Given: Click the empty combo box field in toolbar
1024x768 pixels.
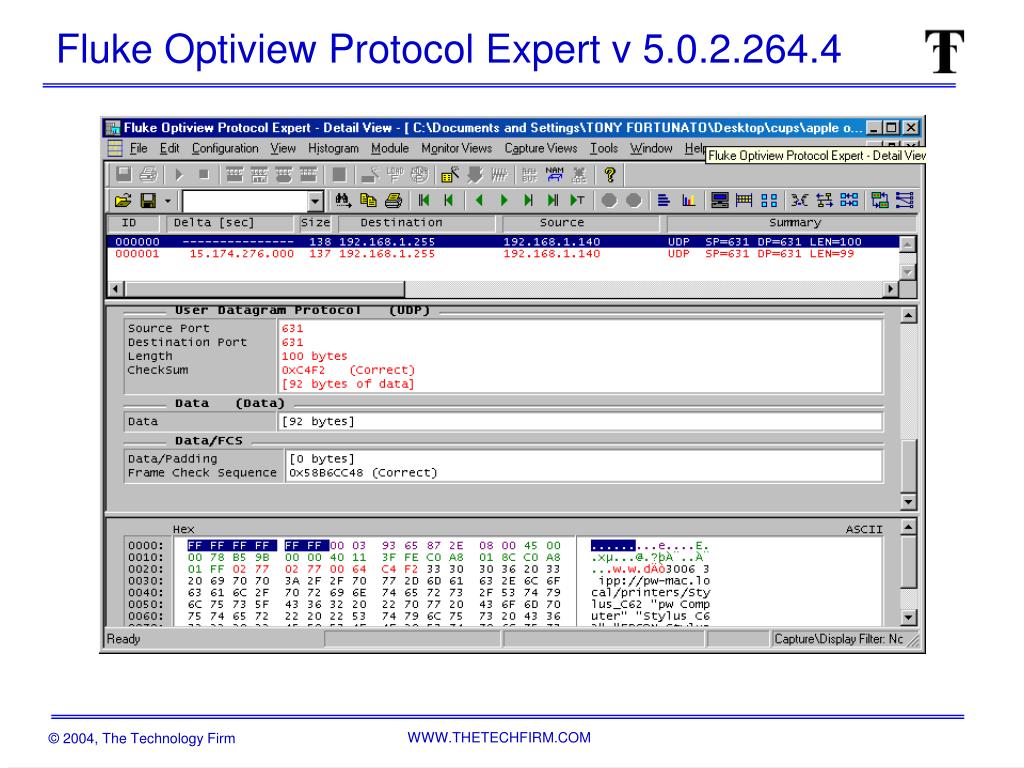Looking at the screenshot, I should [x=245, y=200].
